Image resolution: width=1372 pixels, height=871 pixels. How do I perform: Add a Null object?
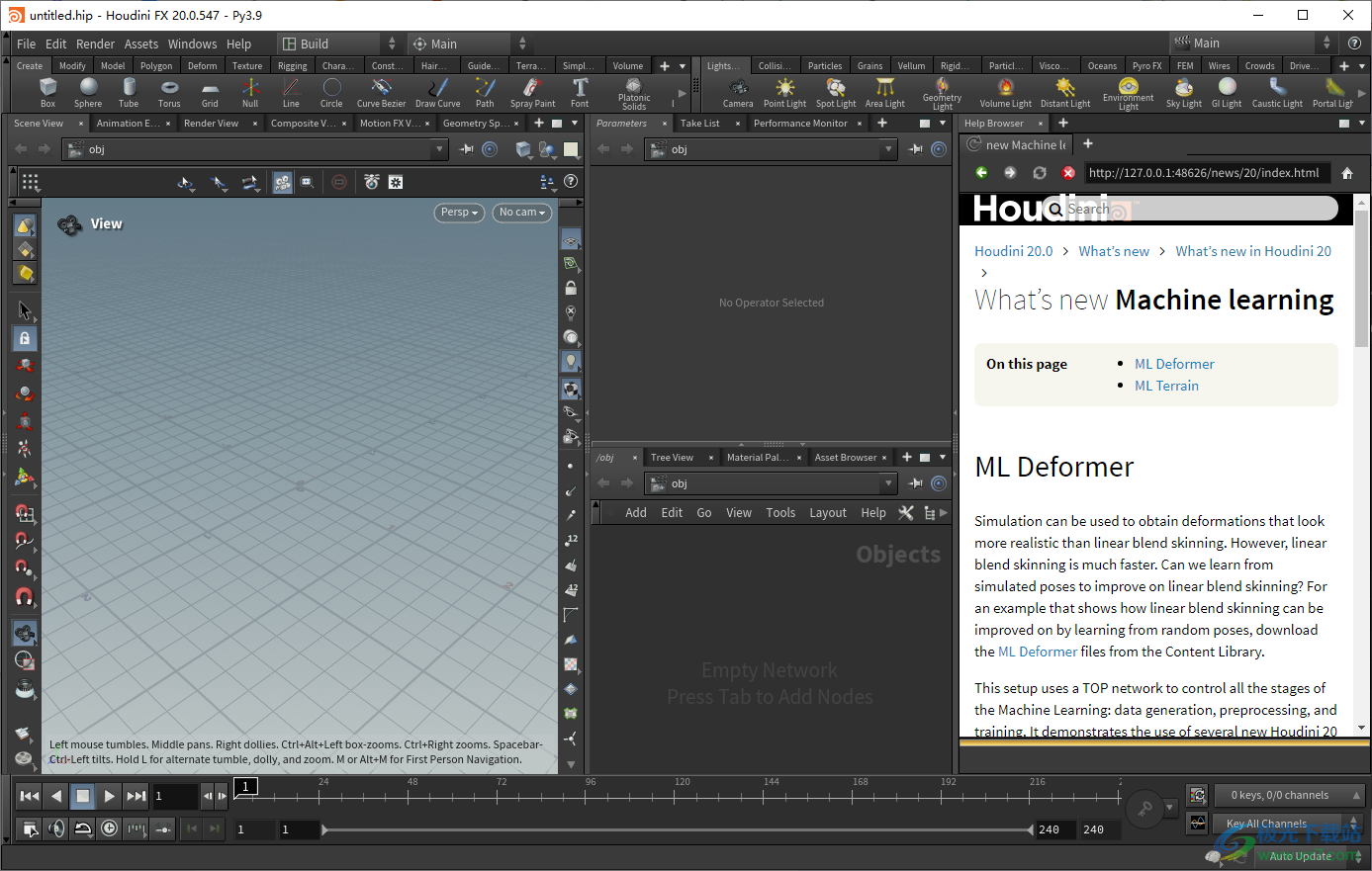click(250, 93)
